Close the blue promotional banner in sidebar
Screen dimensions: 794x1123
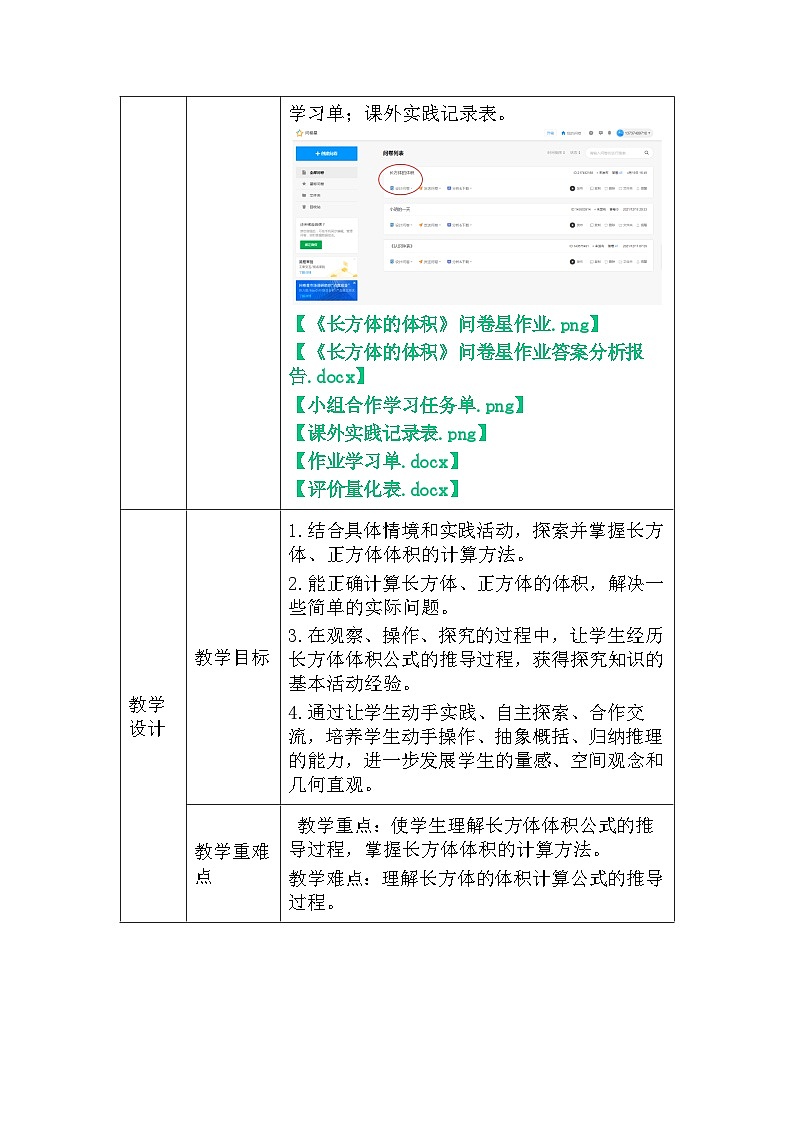pos(354,283)
